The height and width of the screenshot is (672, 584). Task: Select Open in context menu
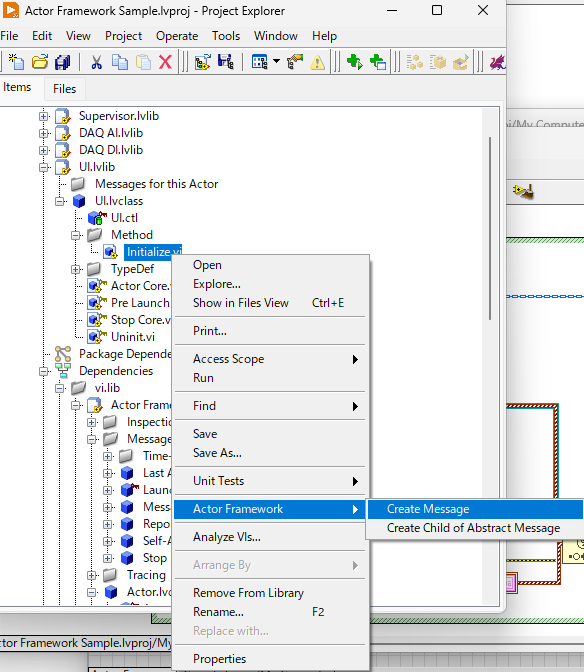point(271,265)
